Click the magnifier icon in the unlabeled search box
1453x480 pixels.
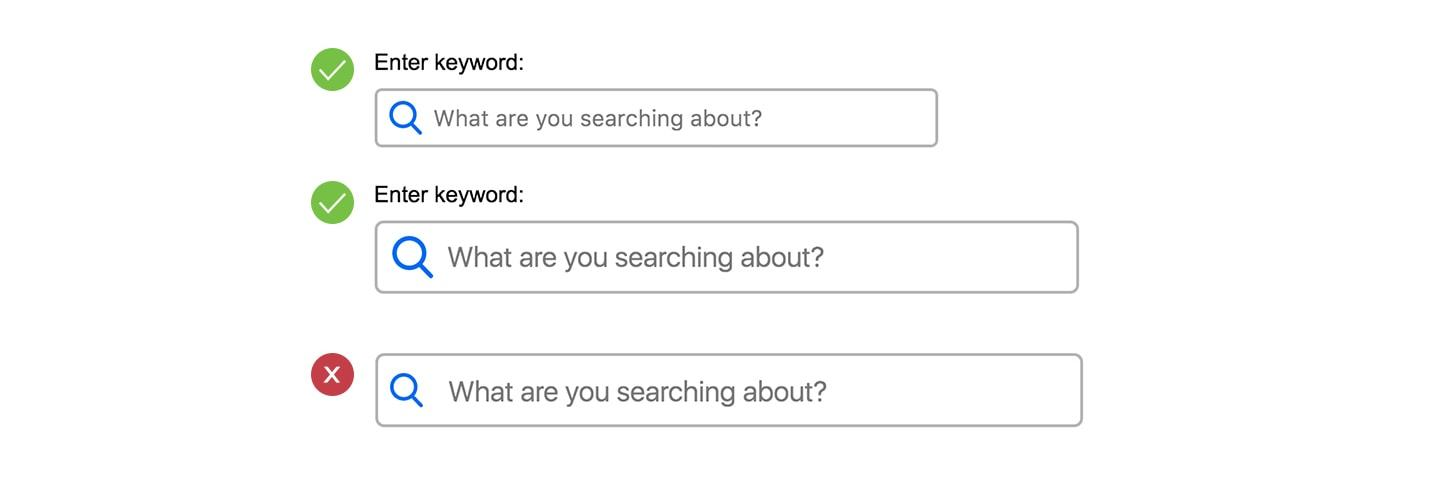pyautogui.click(x=406, y=390)
